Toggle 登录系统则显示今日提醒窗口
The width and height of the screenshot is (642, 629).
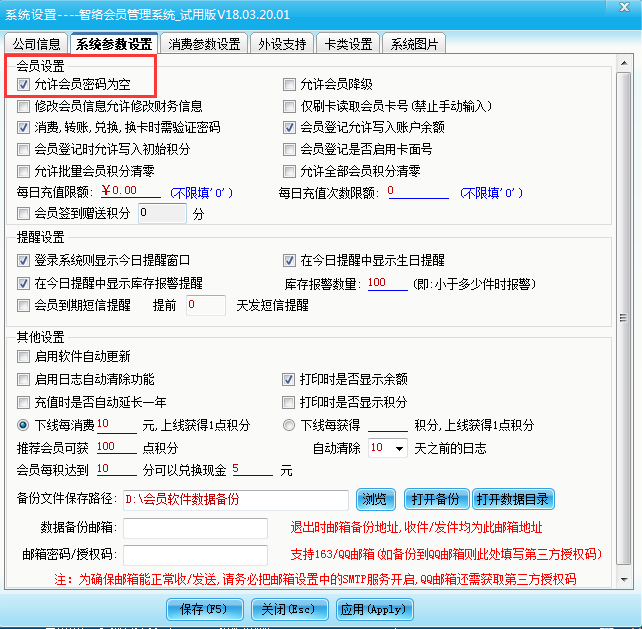click(x=23, y=260)
